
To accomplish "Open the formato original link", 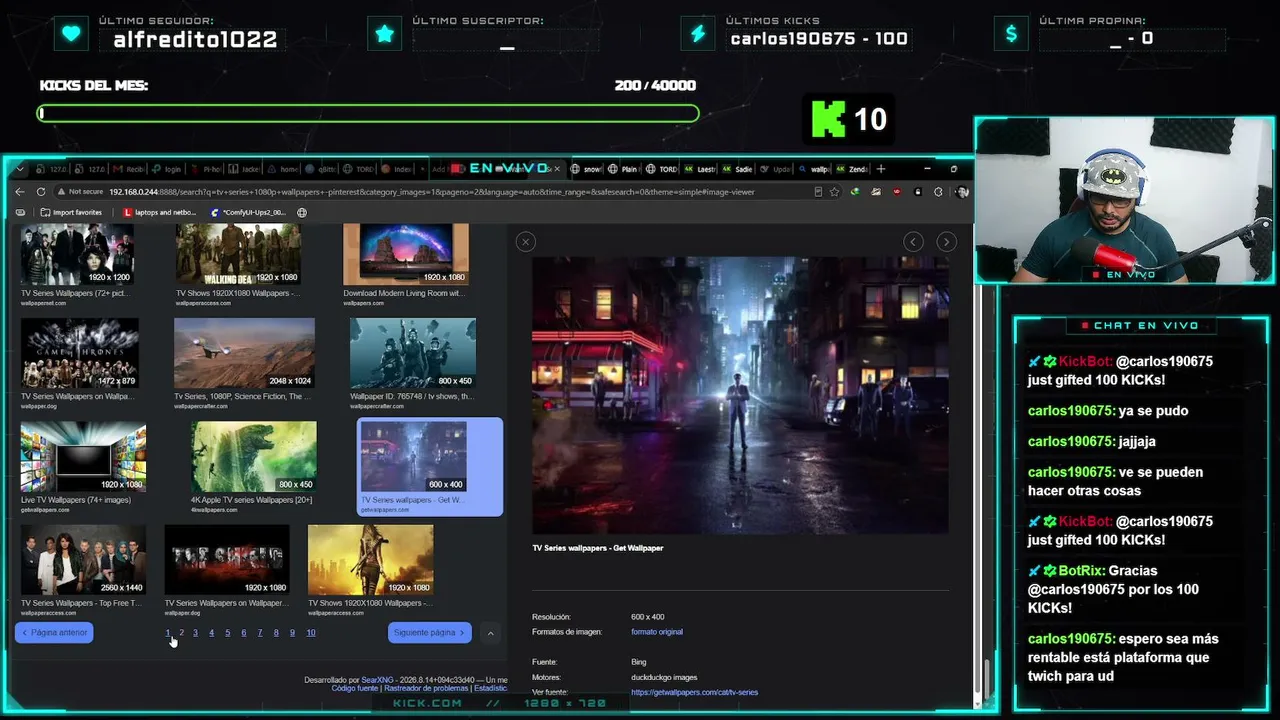I will point(657,632).
